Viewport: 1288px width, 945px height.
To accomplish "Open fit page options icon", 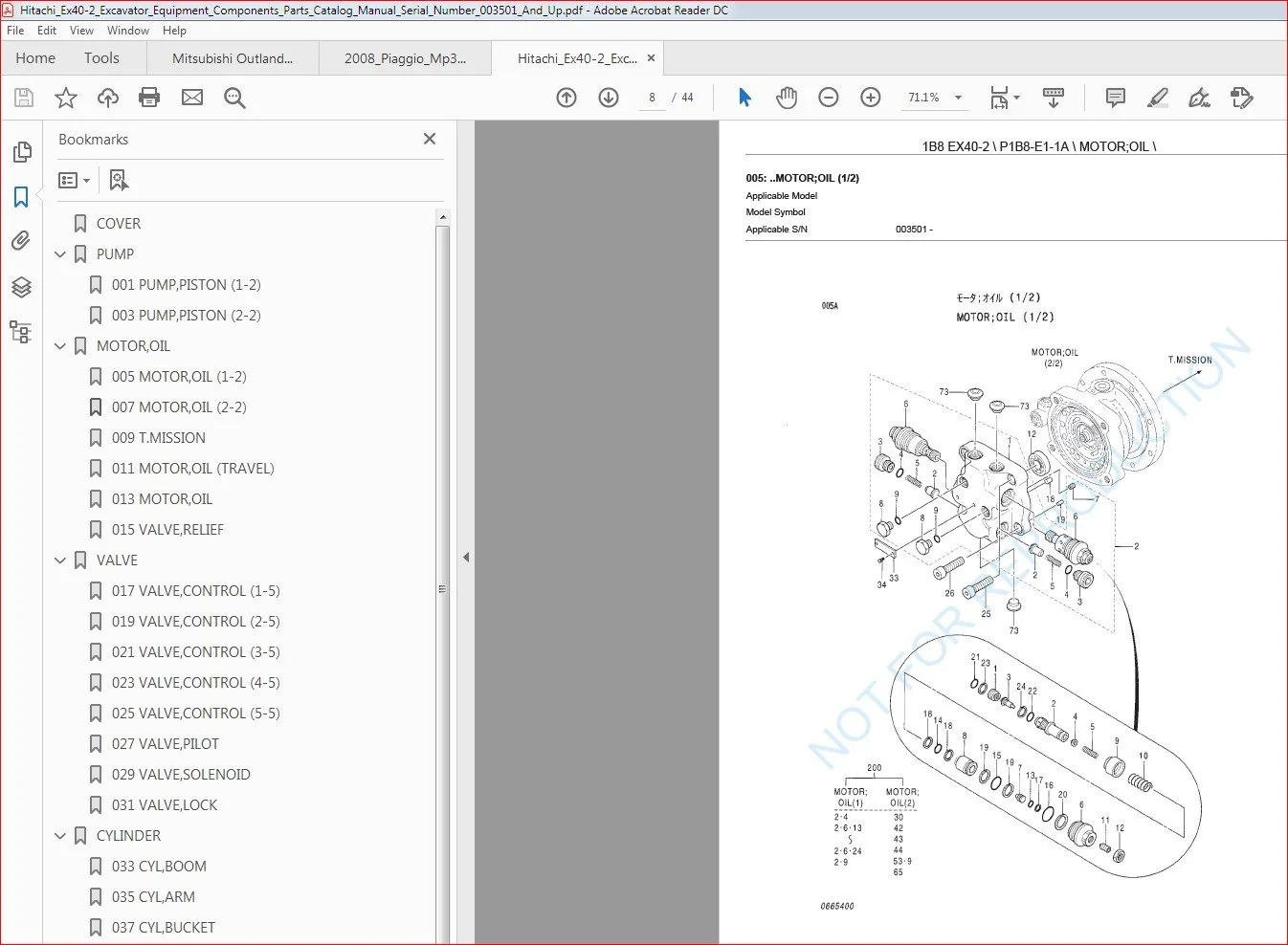I will click(1004, 98).
